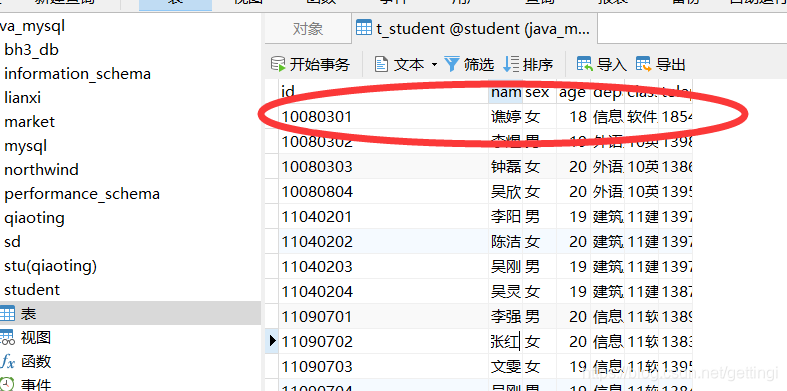The width and height of the screenshot is (787, 391).
Task: Select the age cell 20 in 陈洁's row
Action: click(573, 241)
